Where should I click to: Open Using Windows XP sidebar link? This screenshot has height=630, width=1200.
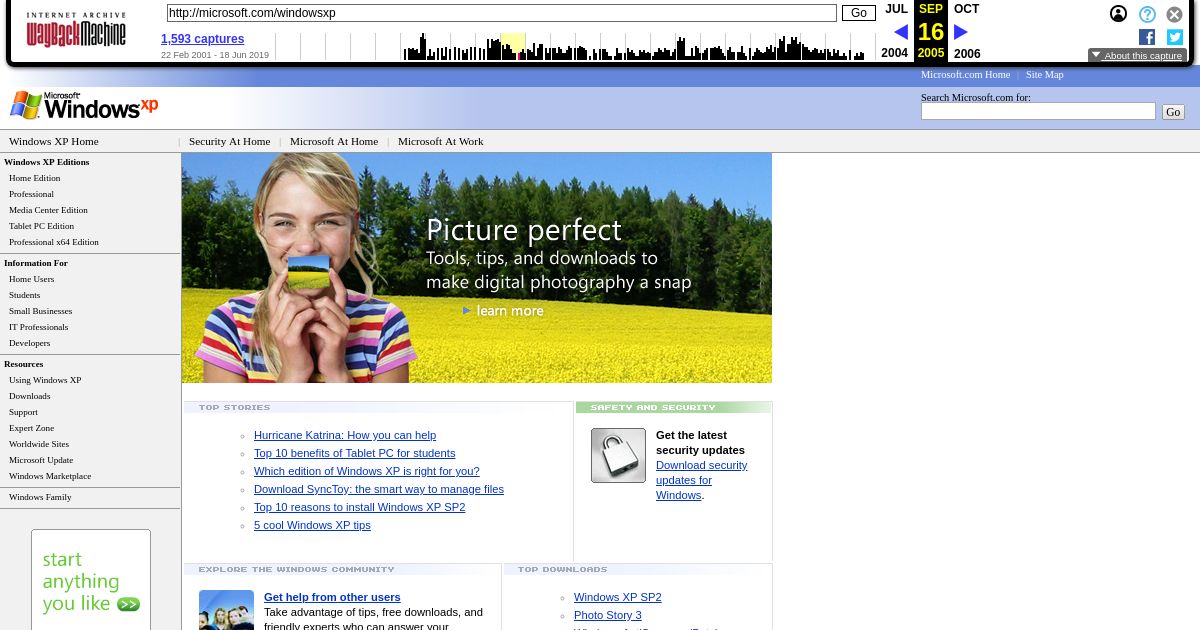coord(45,380)
